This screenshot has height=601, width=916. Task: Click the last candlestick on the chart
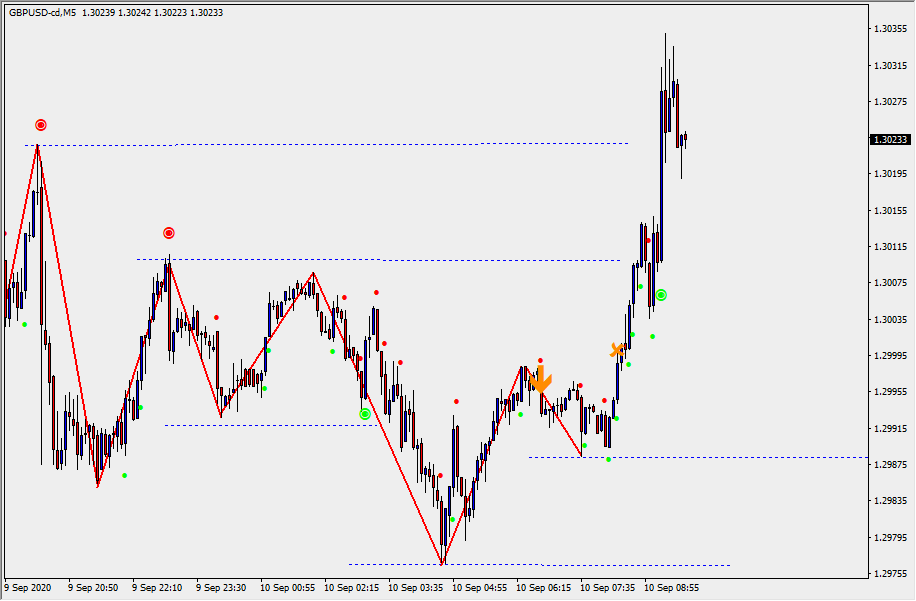pos(685,138)
